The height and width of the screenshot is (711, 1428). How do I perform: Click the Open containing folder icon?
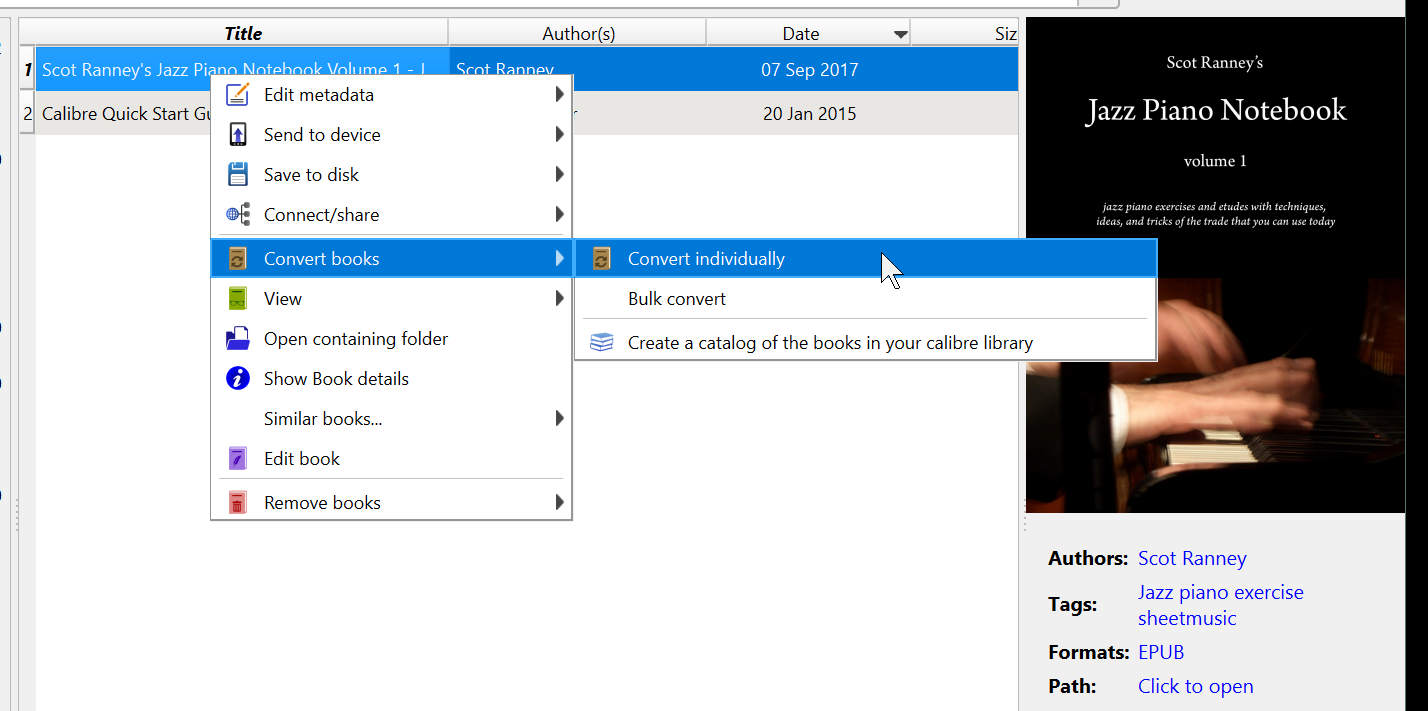pyautogui.click(x=237, y=339)
